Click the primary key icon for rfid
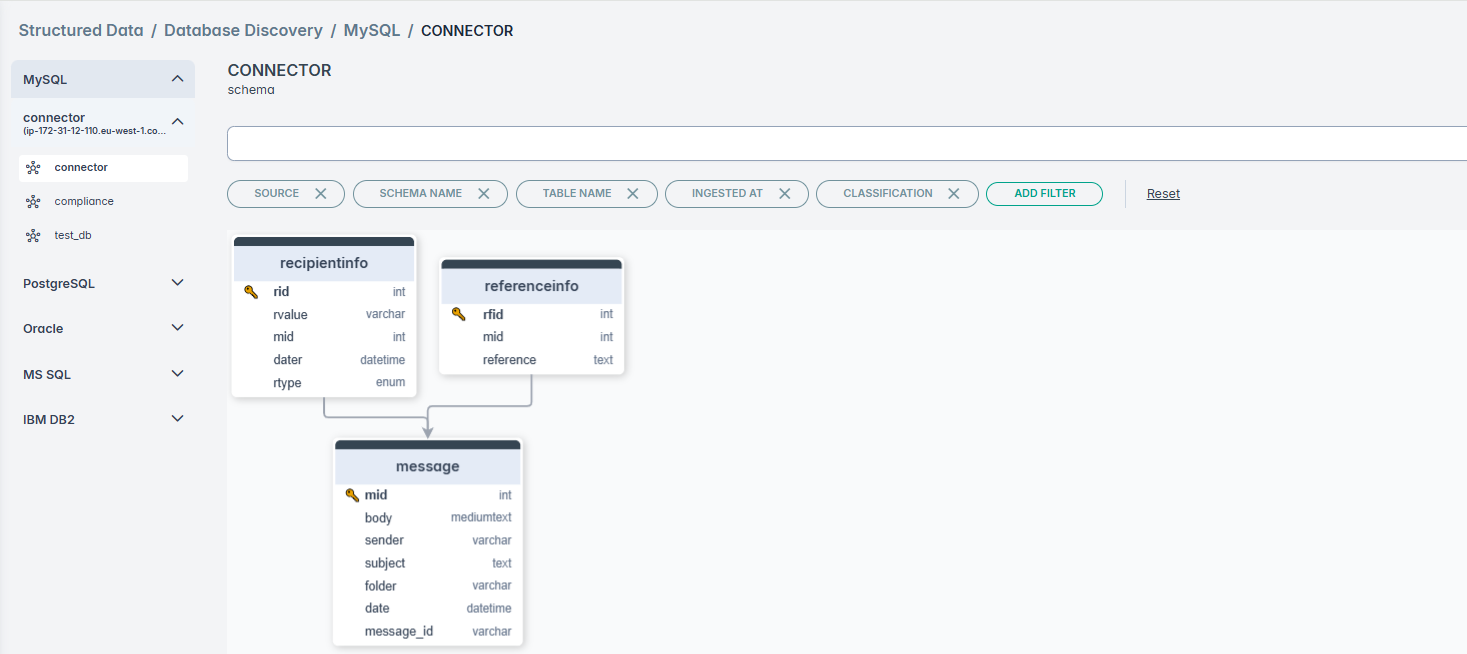The image size is (1467, 654). [459, 314]
